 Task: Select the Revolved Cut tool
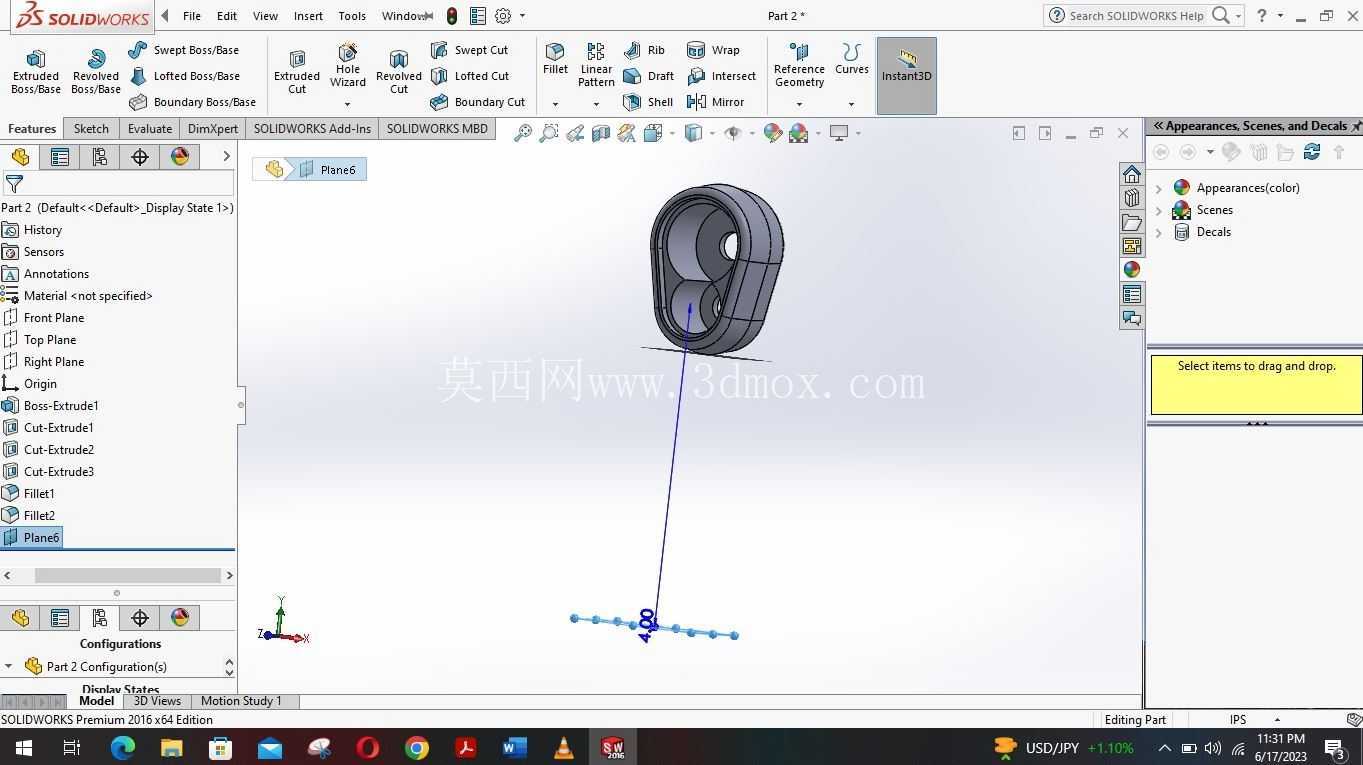pos(399,71)
